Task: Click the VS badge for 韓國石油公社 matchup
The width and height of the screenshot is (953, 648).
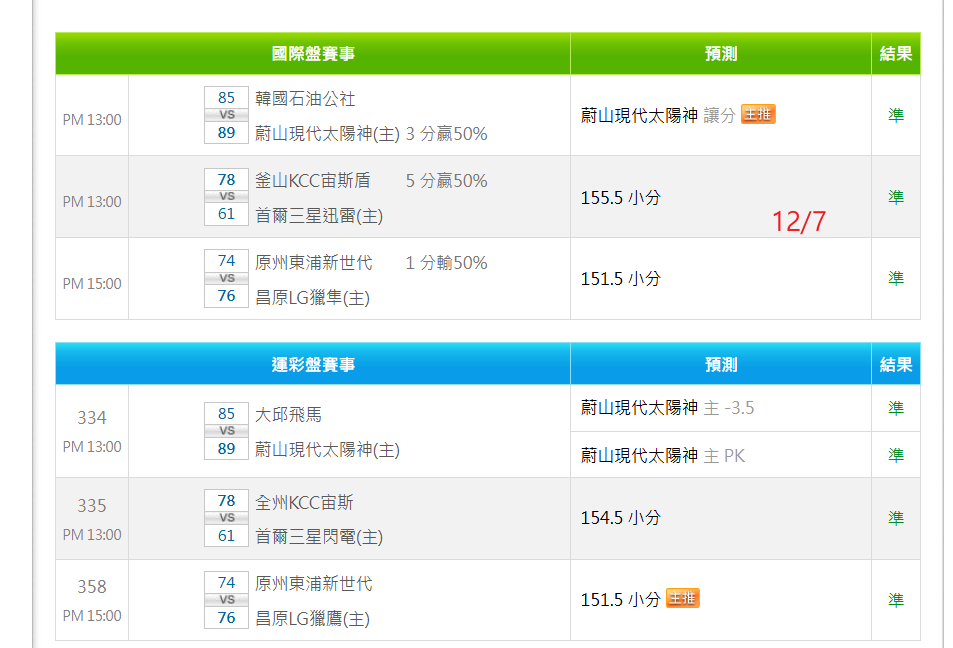Action: 226,115
